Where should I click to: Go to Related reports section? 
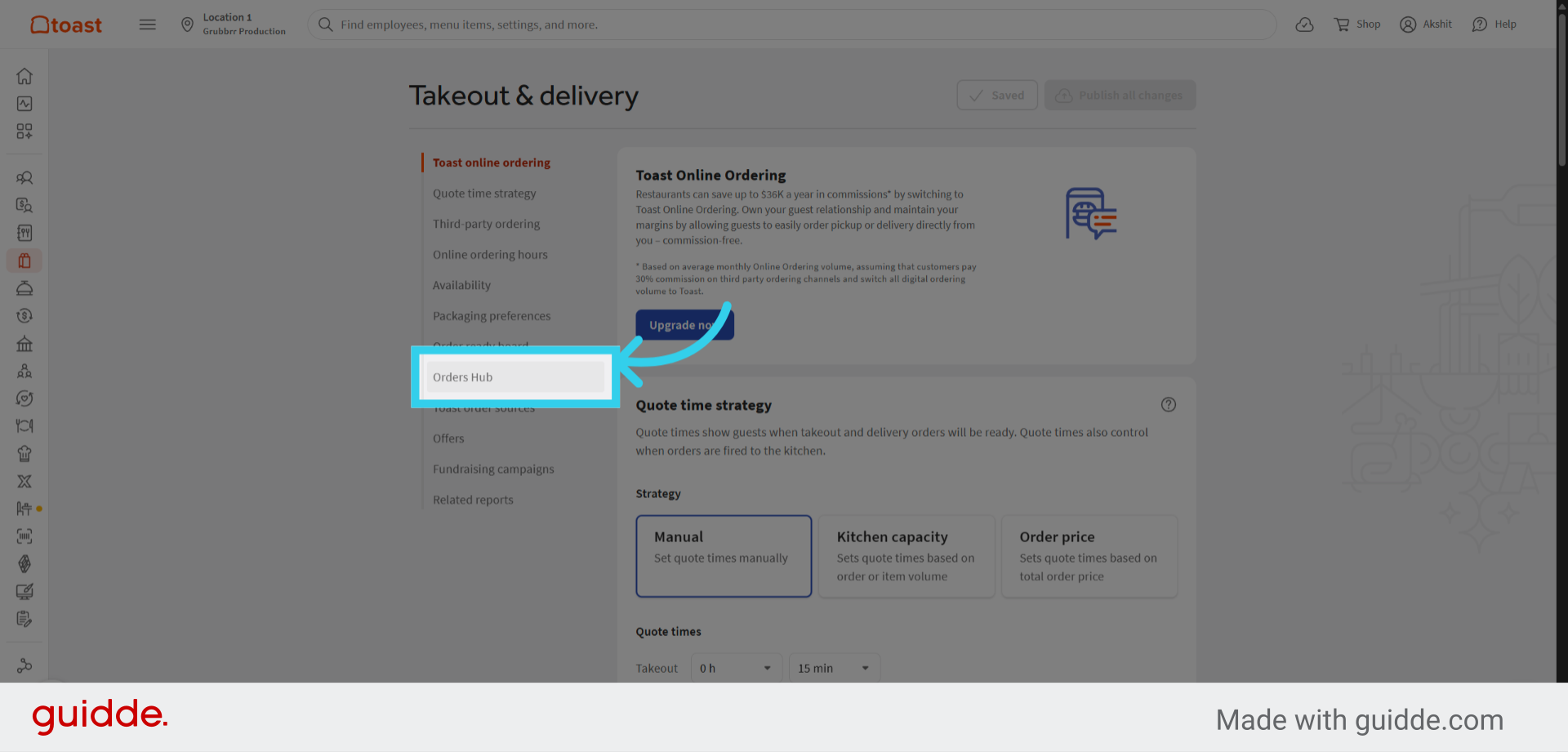473,500
